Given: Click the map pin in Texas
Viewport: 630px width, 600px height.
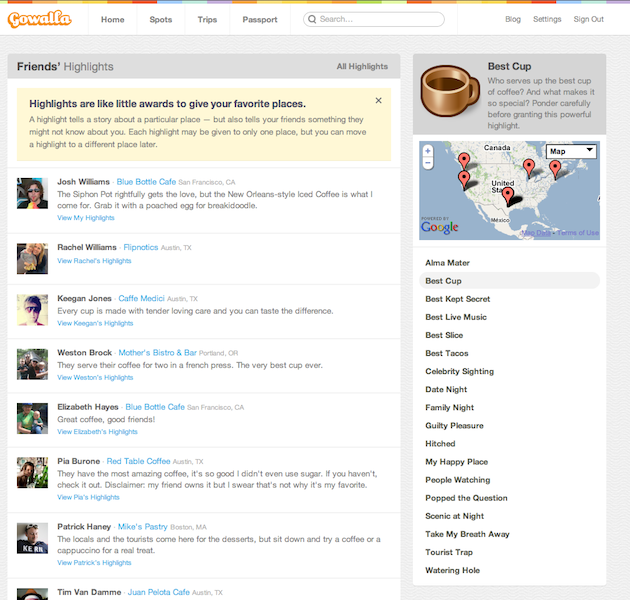Looking at the screenshot, I should point(508,196).
